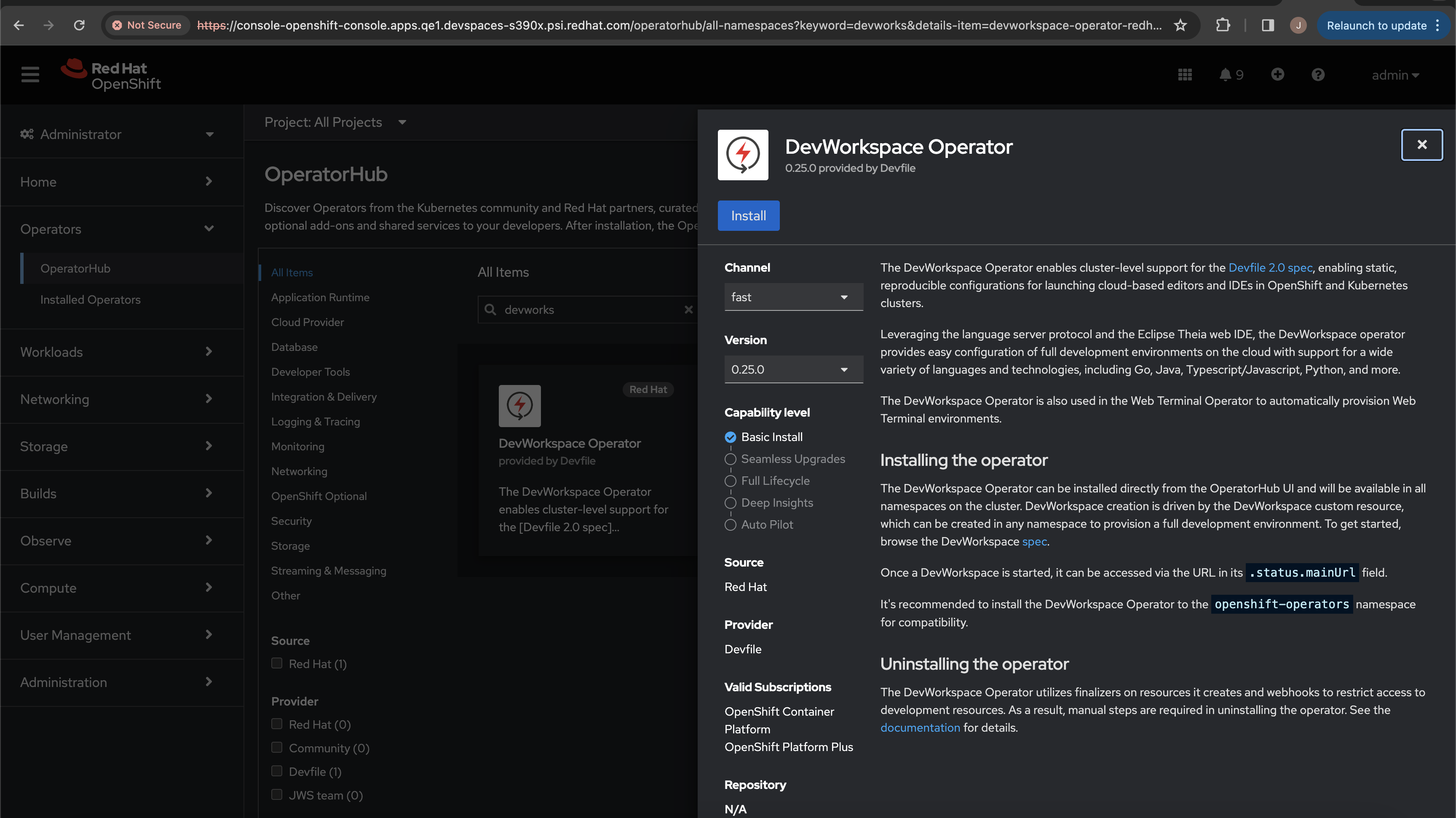1456x818 pixels.
Task: Close the DevWorkspace Operator details panel
Action: pyautogui.click(x=1421, y=144)
